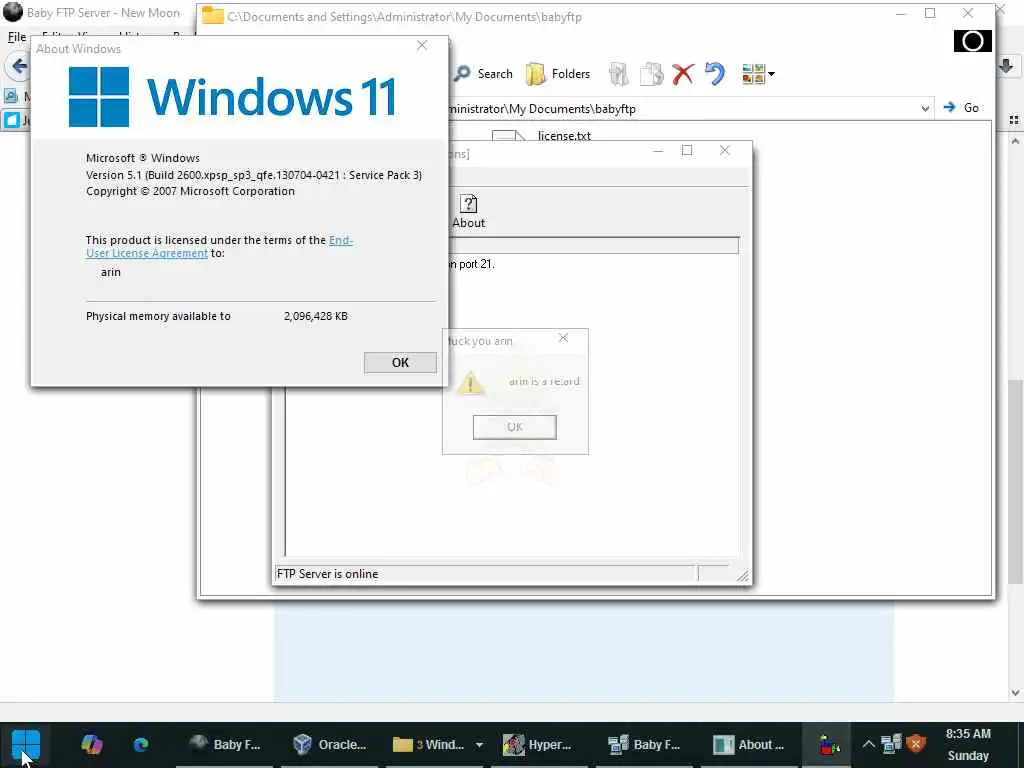Show hidden tray icons chevron
The width and height of the screenshot is (1024, 768).
coord(868,744)
